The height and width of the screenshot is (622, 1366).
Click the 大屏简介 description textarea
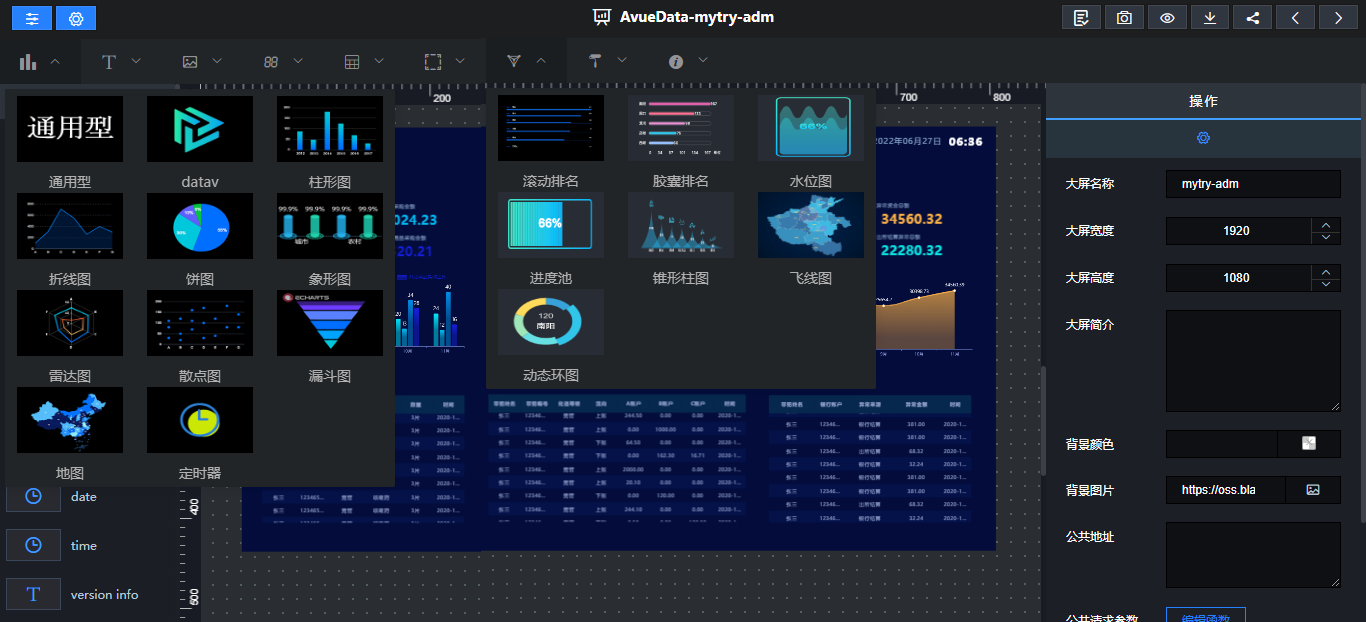(1253, 361)
